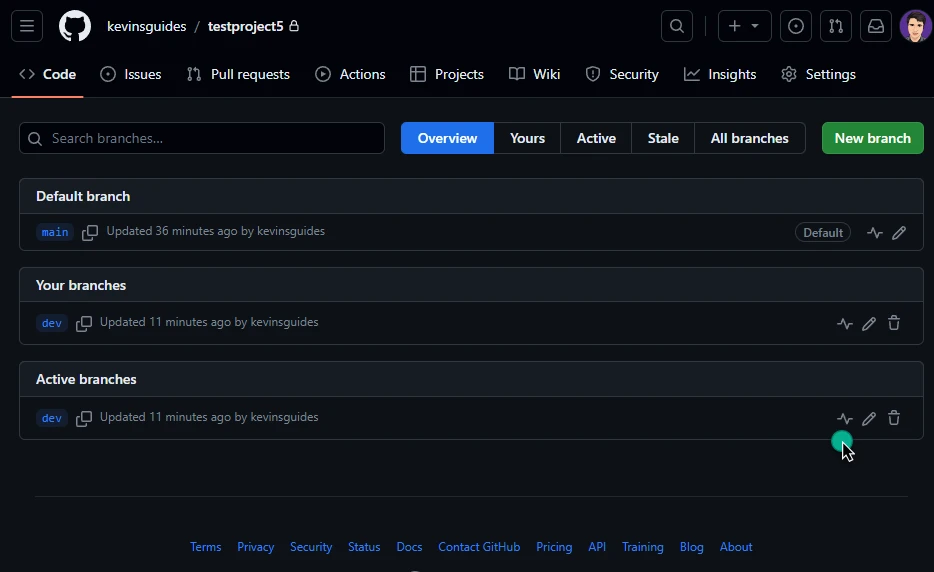
Task: Rename the main branch with pencil icon
Action: (899, 232)
